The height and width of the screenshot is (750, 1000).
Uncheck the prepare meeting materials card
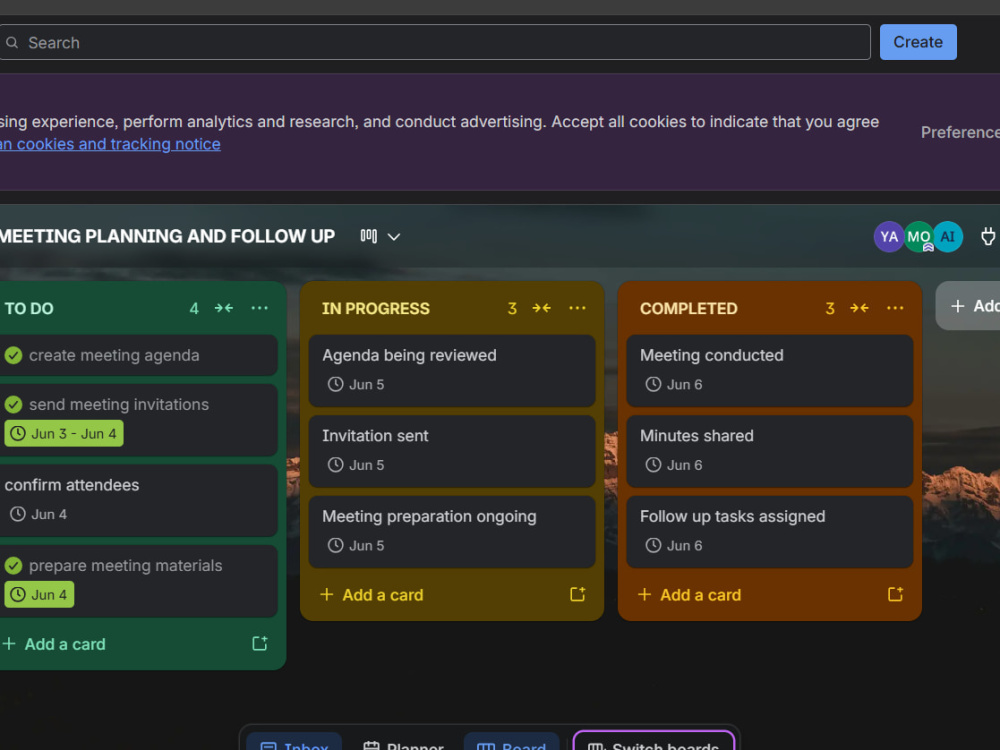13,566
